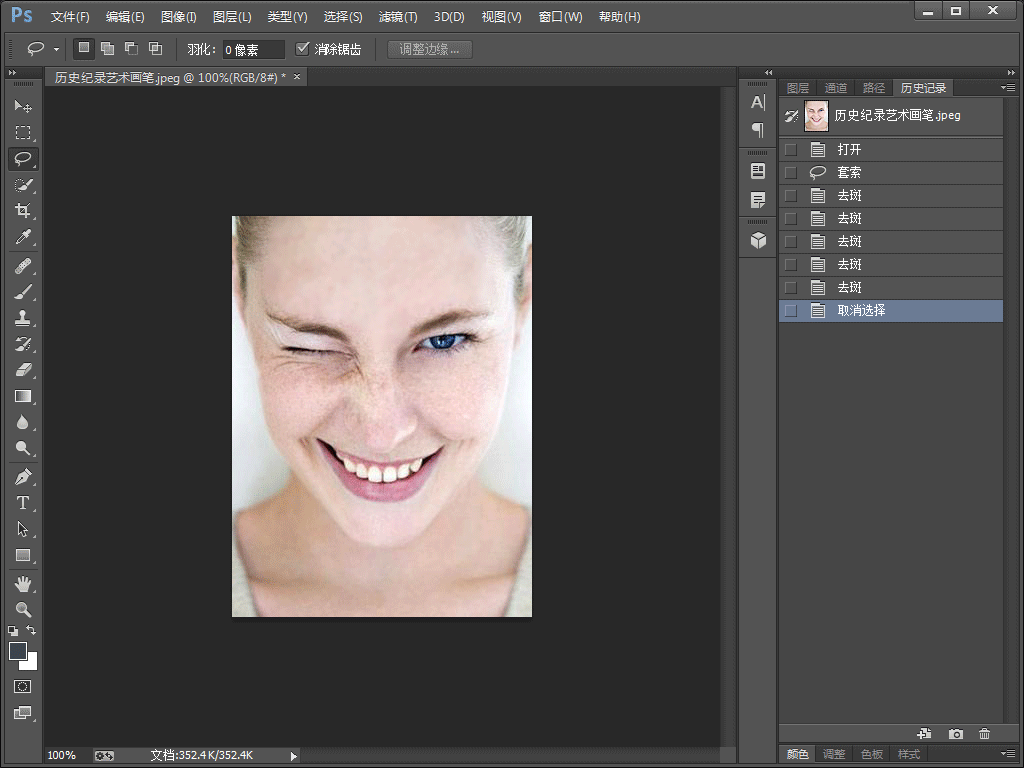Screen dimensions: 1024x768
Task: Set history brush source on 套索 state
Action: click(791, 172)
